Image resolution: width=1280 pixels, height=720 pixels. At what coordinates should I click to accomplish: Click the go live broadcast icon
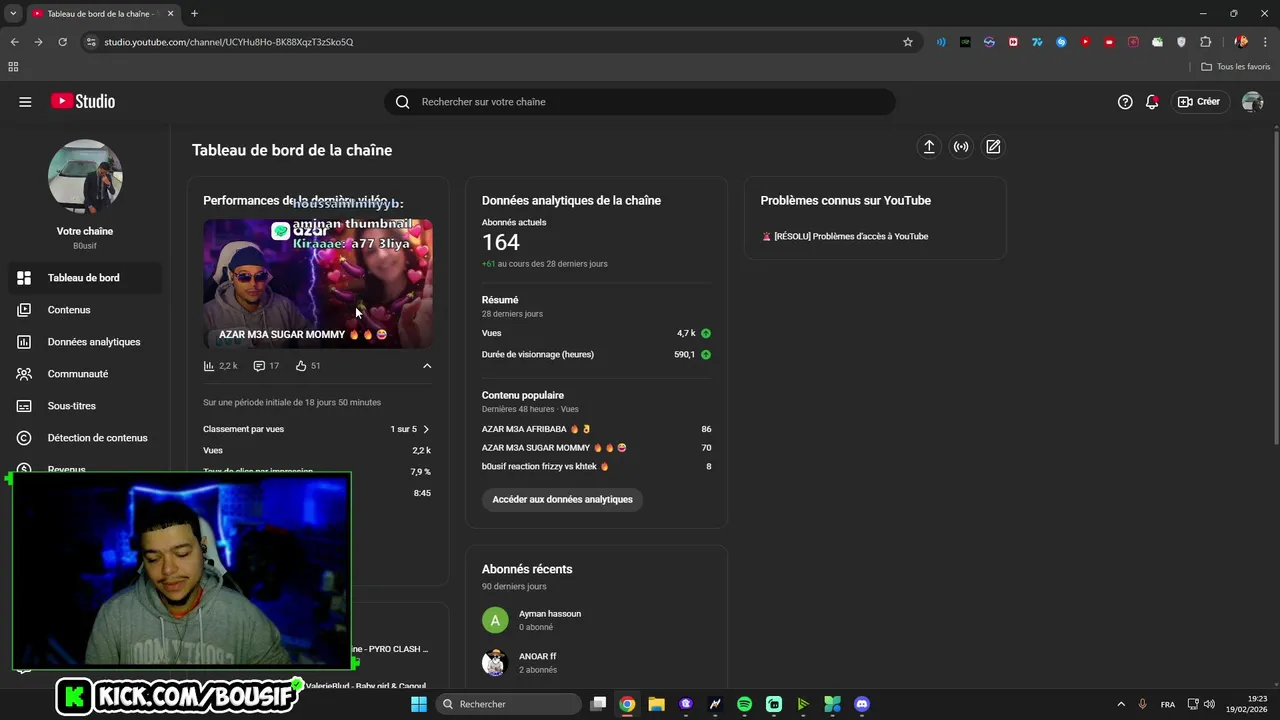point(961,147)
